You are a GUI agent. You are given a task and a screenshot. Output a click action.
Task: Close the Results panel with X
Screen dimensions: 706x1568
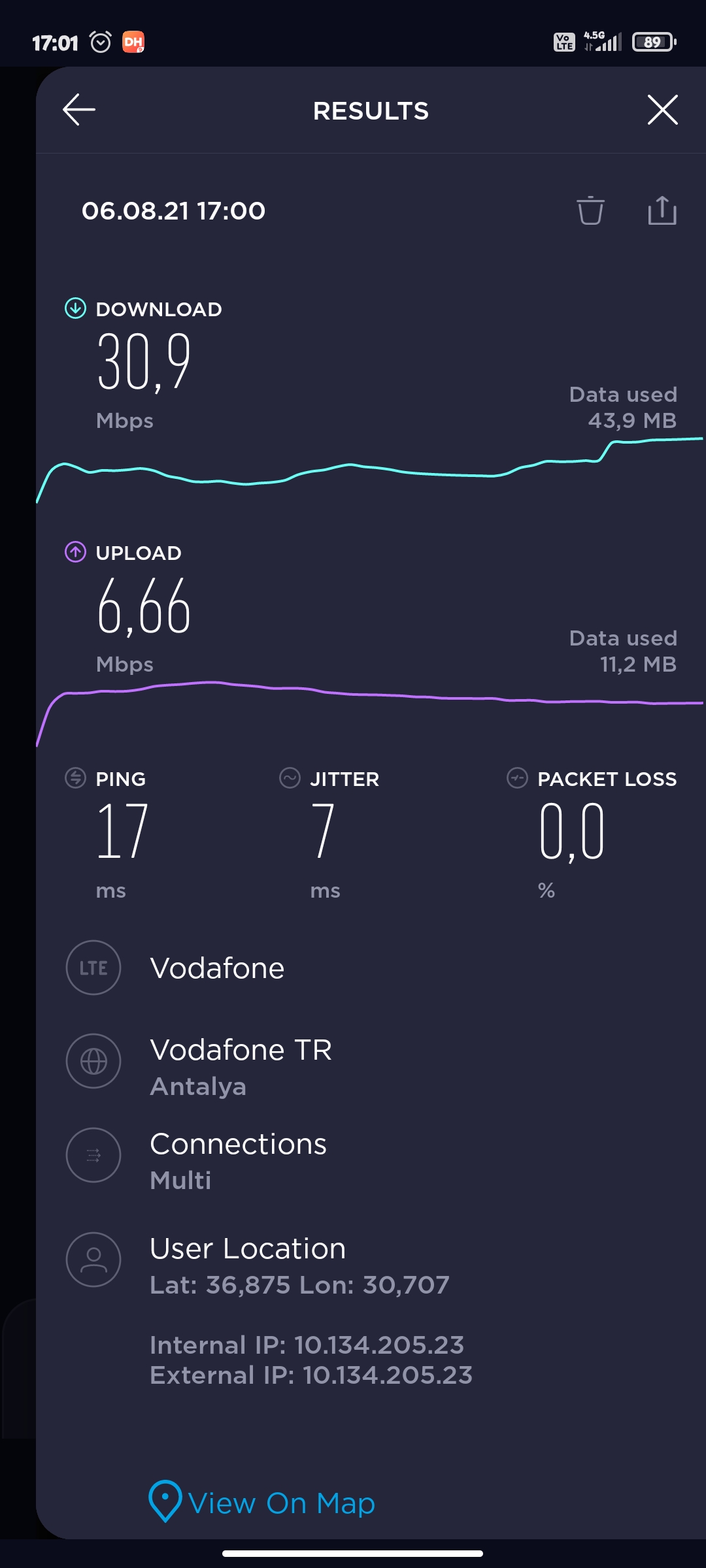click(x=662, y=109)
